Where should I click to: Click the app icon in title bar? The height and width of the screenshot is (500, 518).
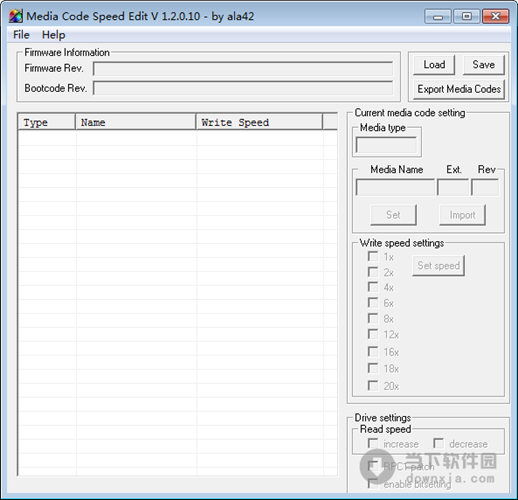[16, 16]
